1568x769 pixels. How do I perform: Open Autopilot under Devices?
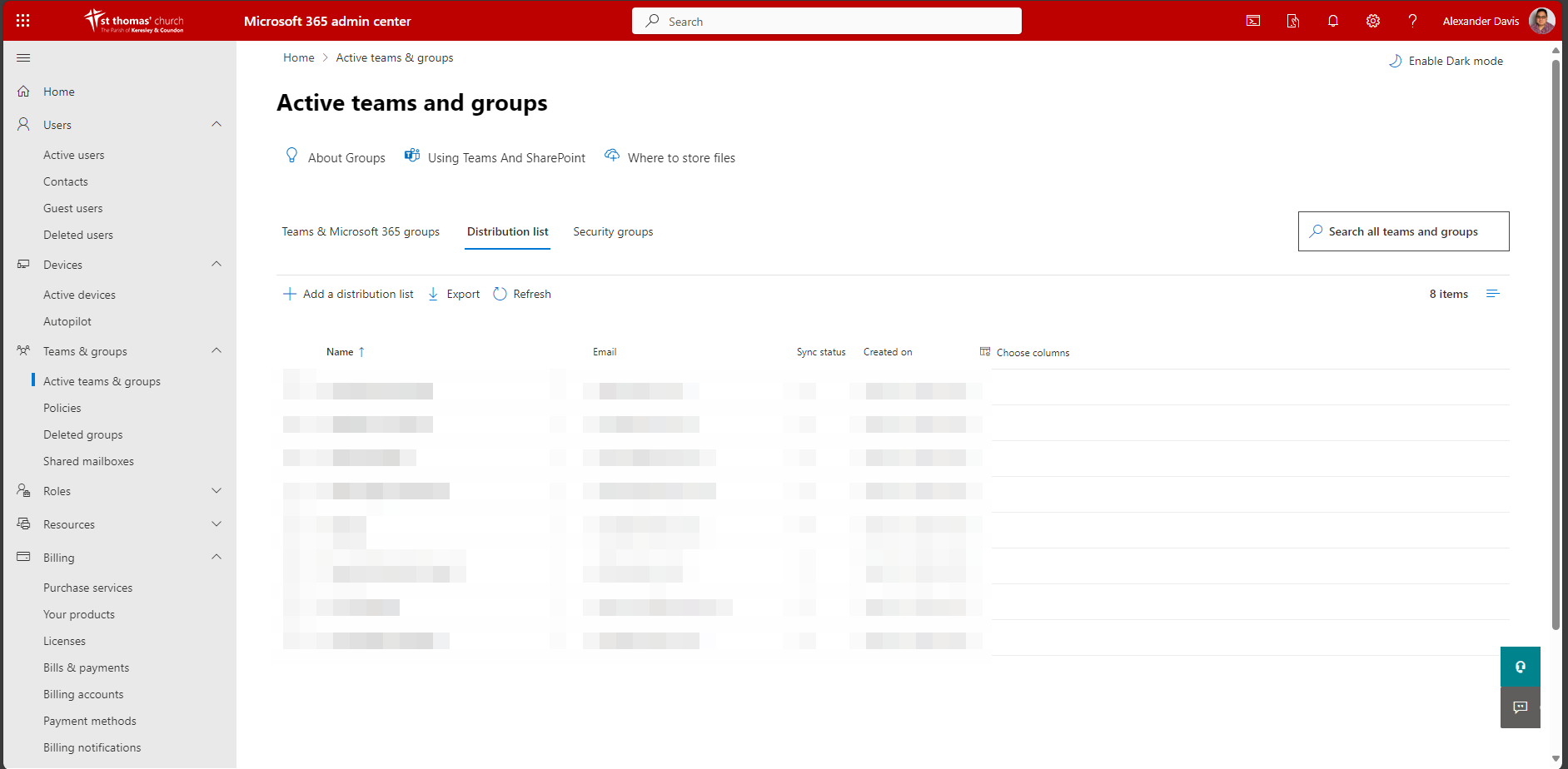67,321
